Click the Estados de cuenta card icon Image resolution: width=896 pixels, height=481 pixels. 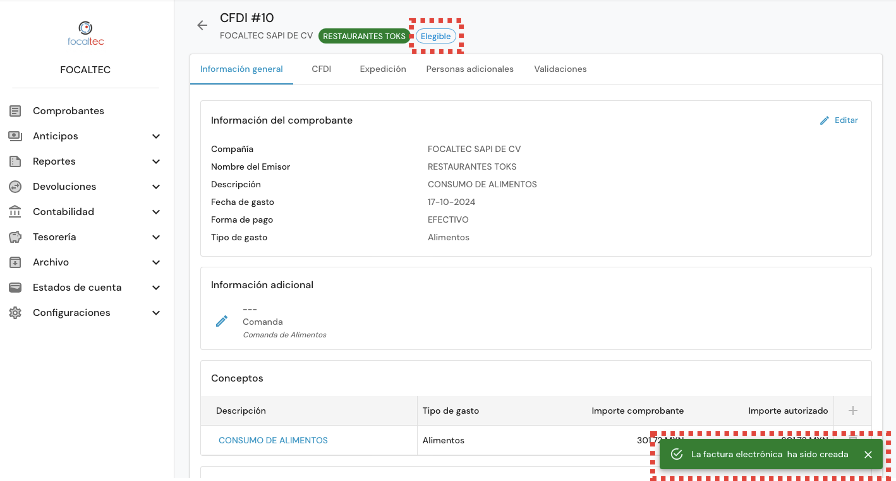[15, 287]
